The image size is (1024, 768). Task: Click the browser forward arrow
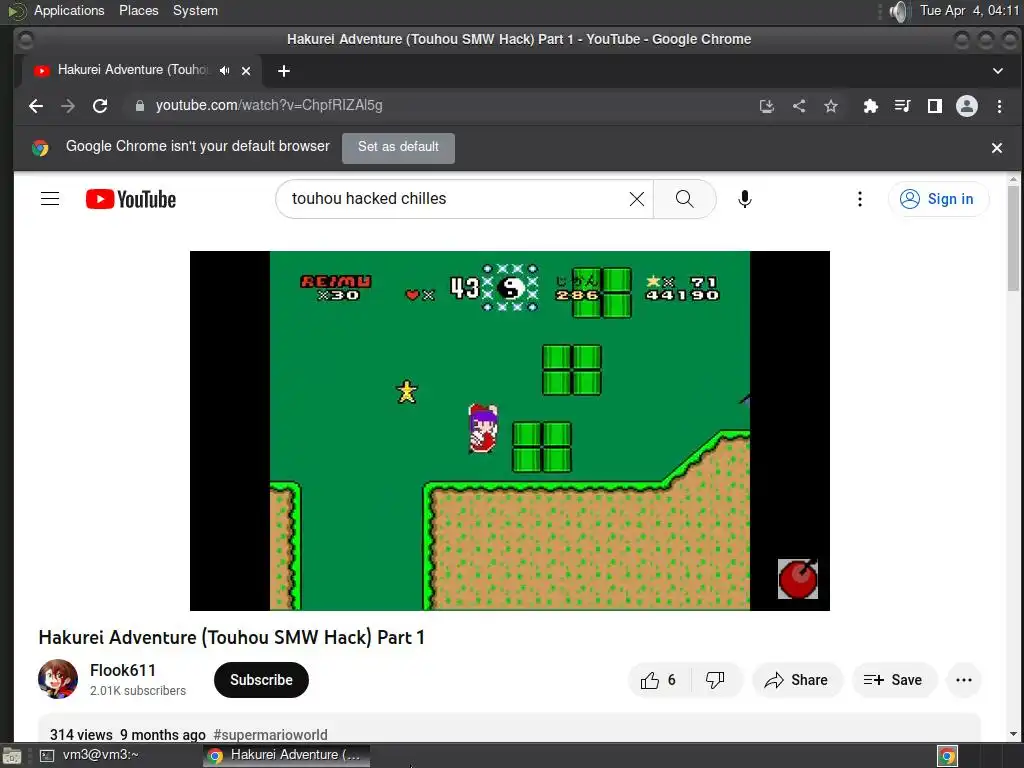tap(68, 106)
